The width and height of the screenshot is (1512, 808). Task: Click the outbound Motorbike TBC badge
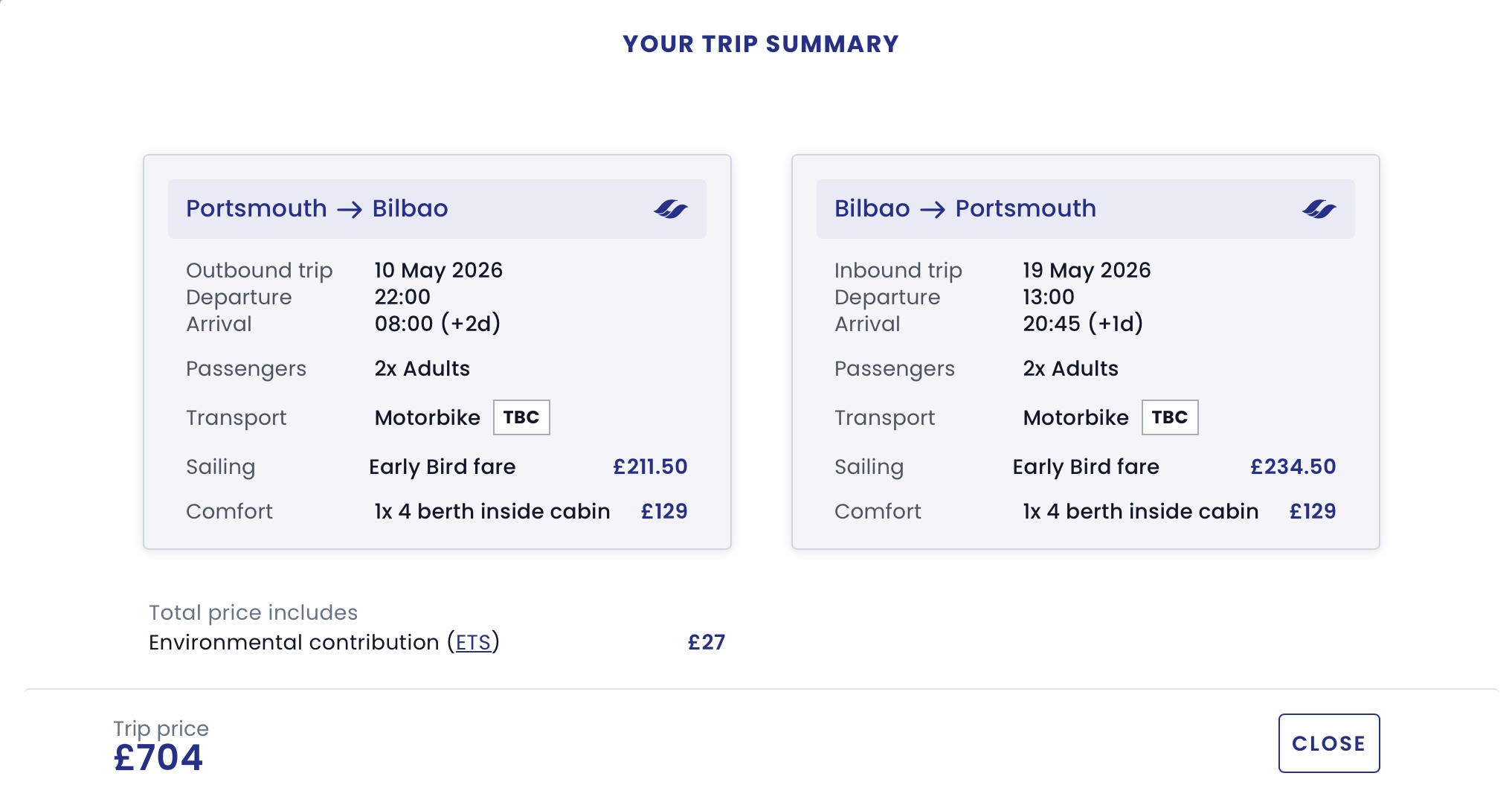(521, 417)
